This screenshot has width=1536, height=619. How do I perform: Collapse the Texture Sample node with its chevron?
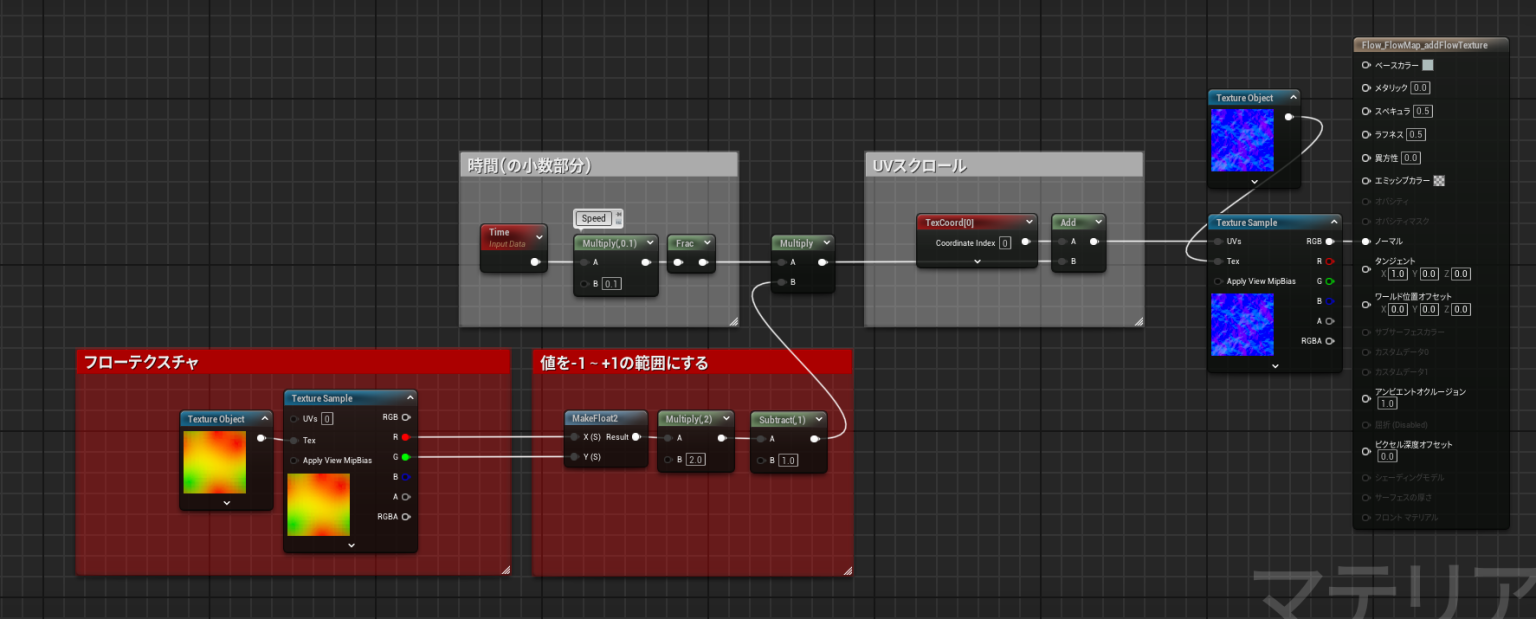pyautogui.click(x=411, y=397)
